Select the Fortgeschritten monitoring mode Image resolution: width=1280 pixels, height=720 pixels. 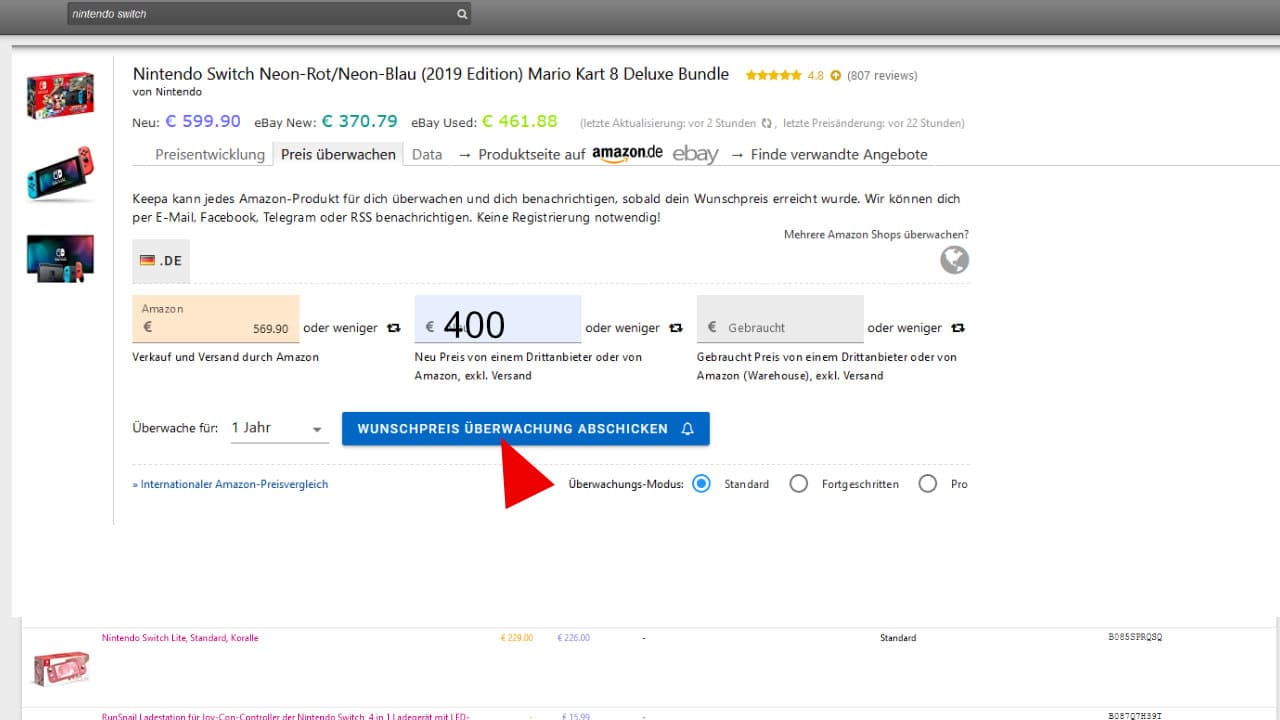coord(798,484)
